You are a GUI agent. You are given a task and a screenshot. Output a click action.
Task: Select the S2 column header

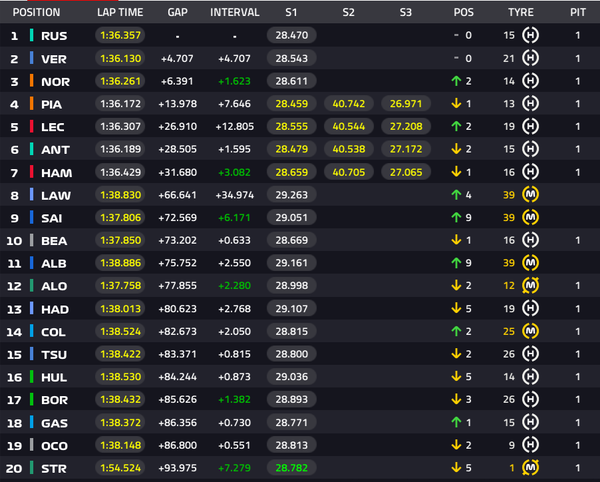click(x=349, y=12)
